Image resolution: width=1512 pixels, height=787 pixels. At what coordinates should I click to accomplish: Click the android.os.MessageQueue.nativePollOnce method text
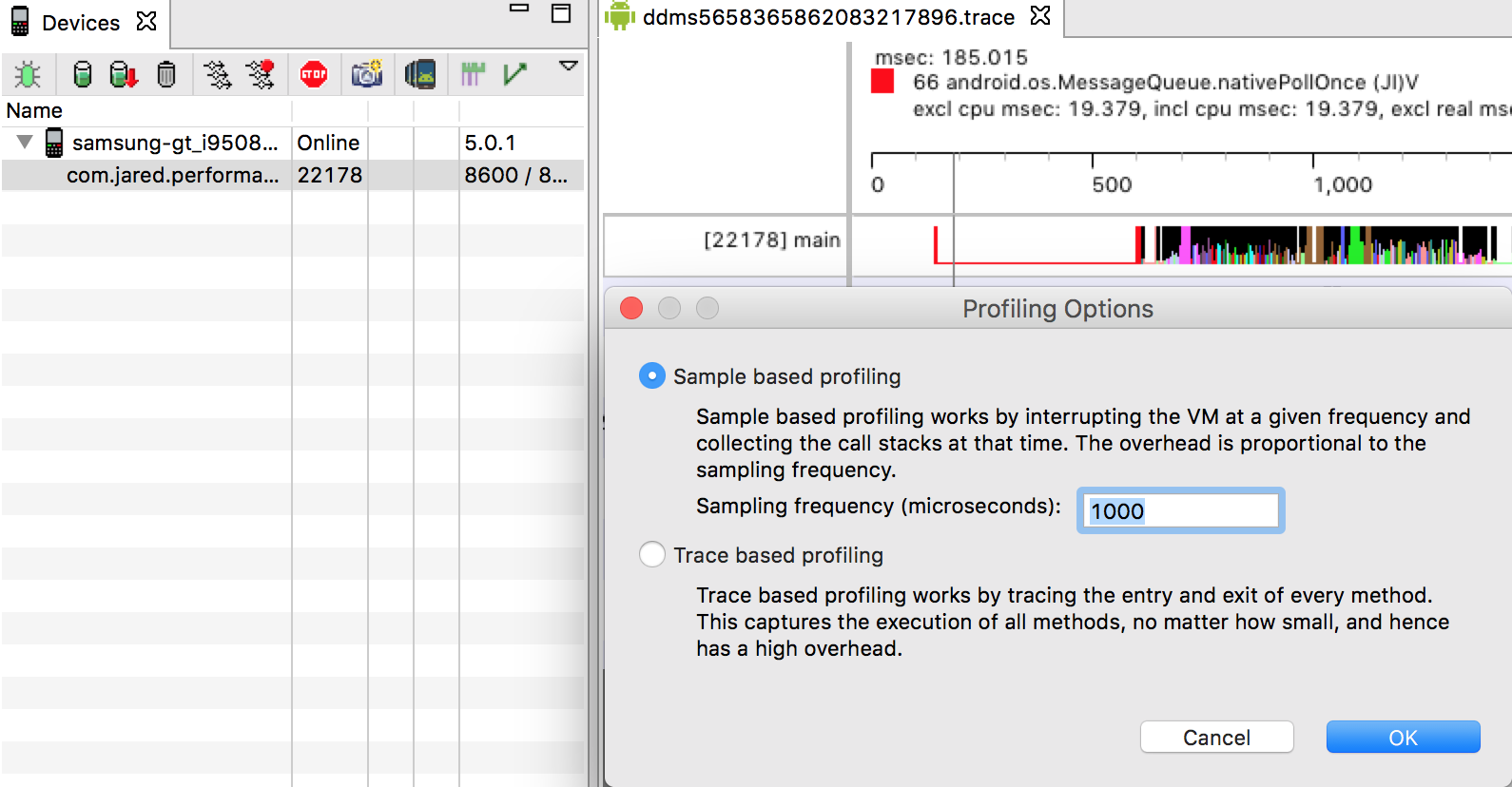pos(1165,82)
